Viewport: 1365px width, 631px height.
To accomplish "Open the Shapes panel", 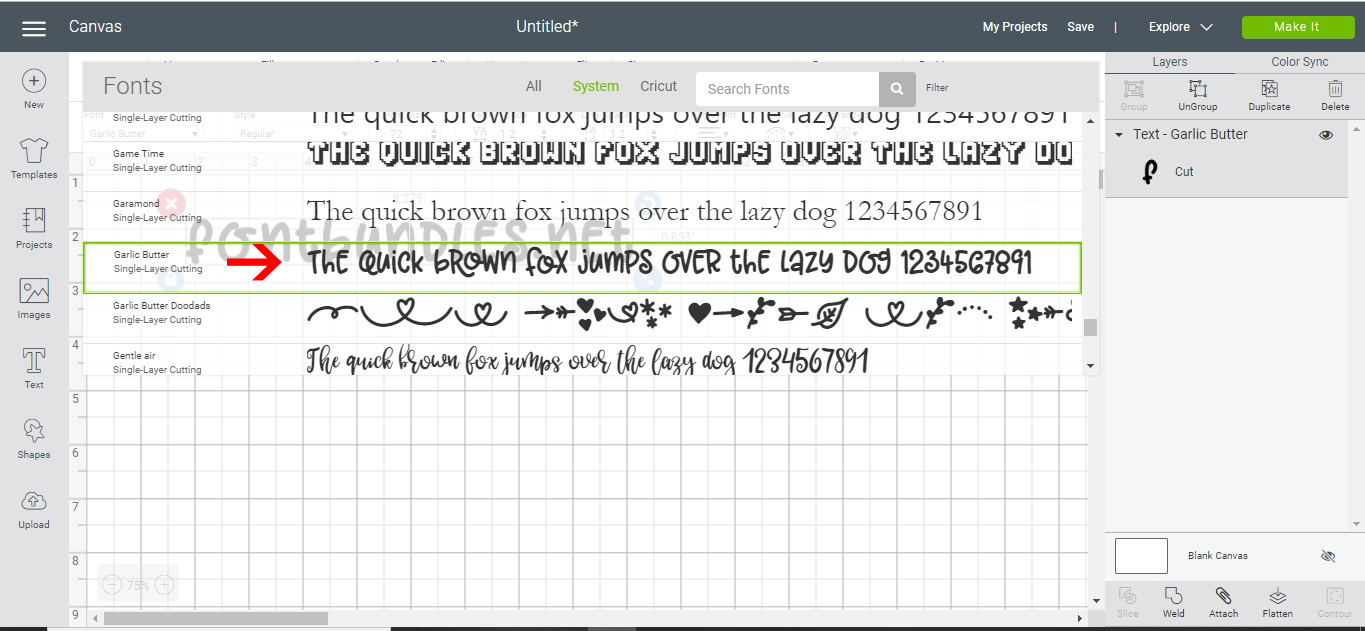I will [x=34, y=438].
